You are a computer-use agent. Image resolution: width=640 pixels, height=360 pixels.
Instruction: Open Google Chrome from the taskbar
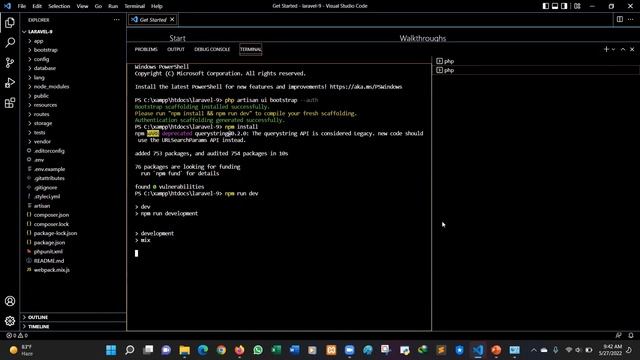[221, 350]
